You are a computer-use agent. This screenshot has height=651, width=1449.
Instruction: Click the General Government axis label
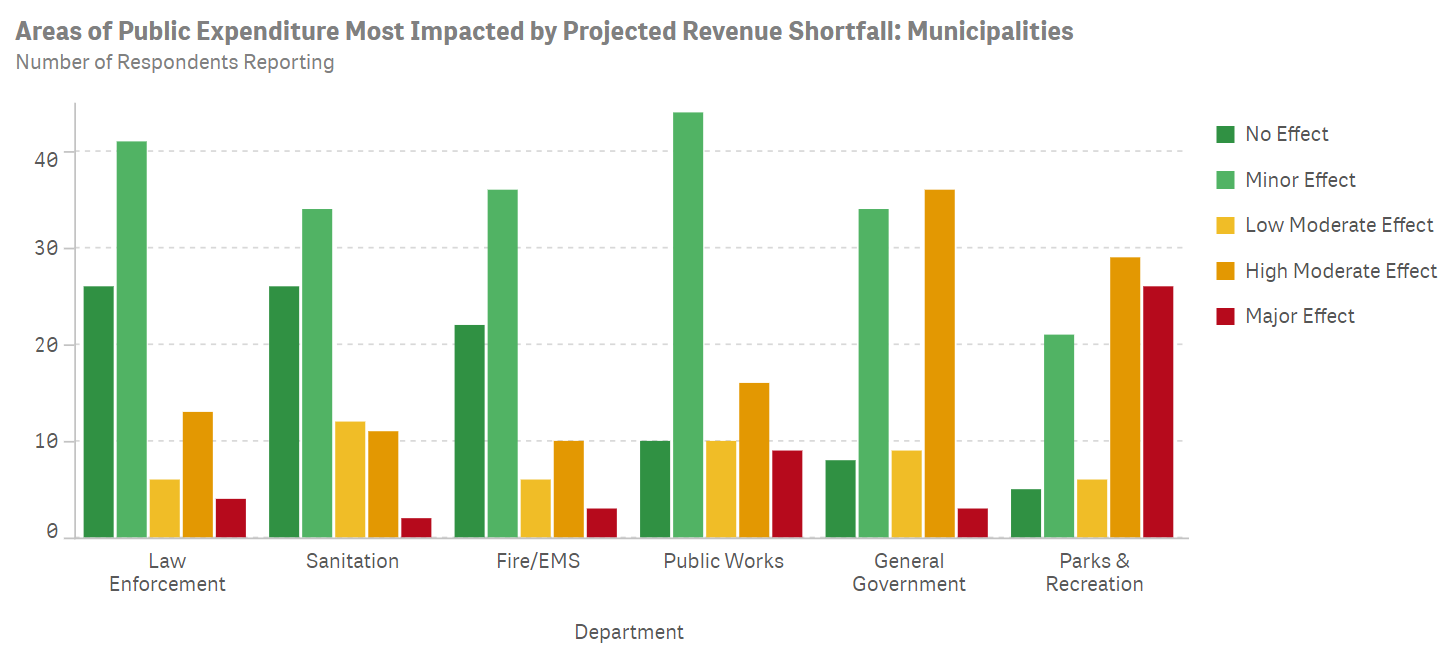tap(909, 572)
